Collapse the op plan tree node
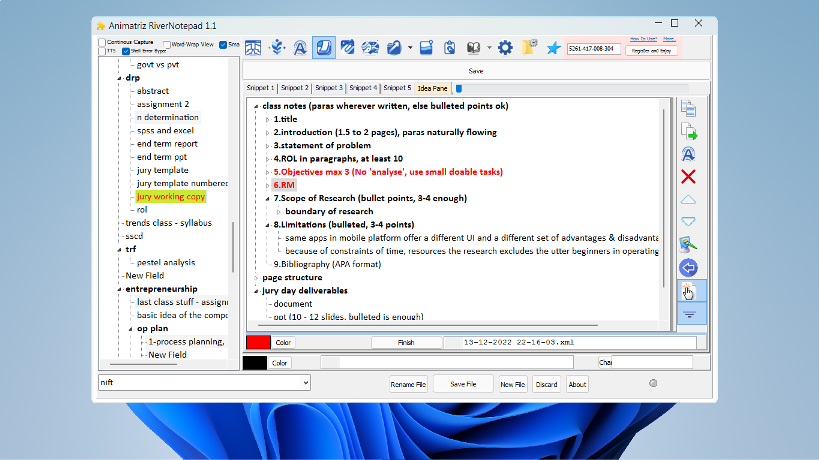This screenshot has height=460, width=819. pyautogui.click(x=131, y=329)
